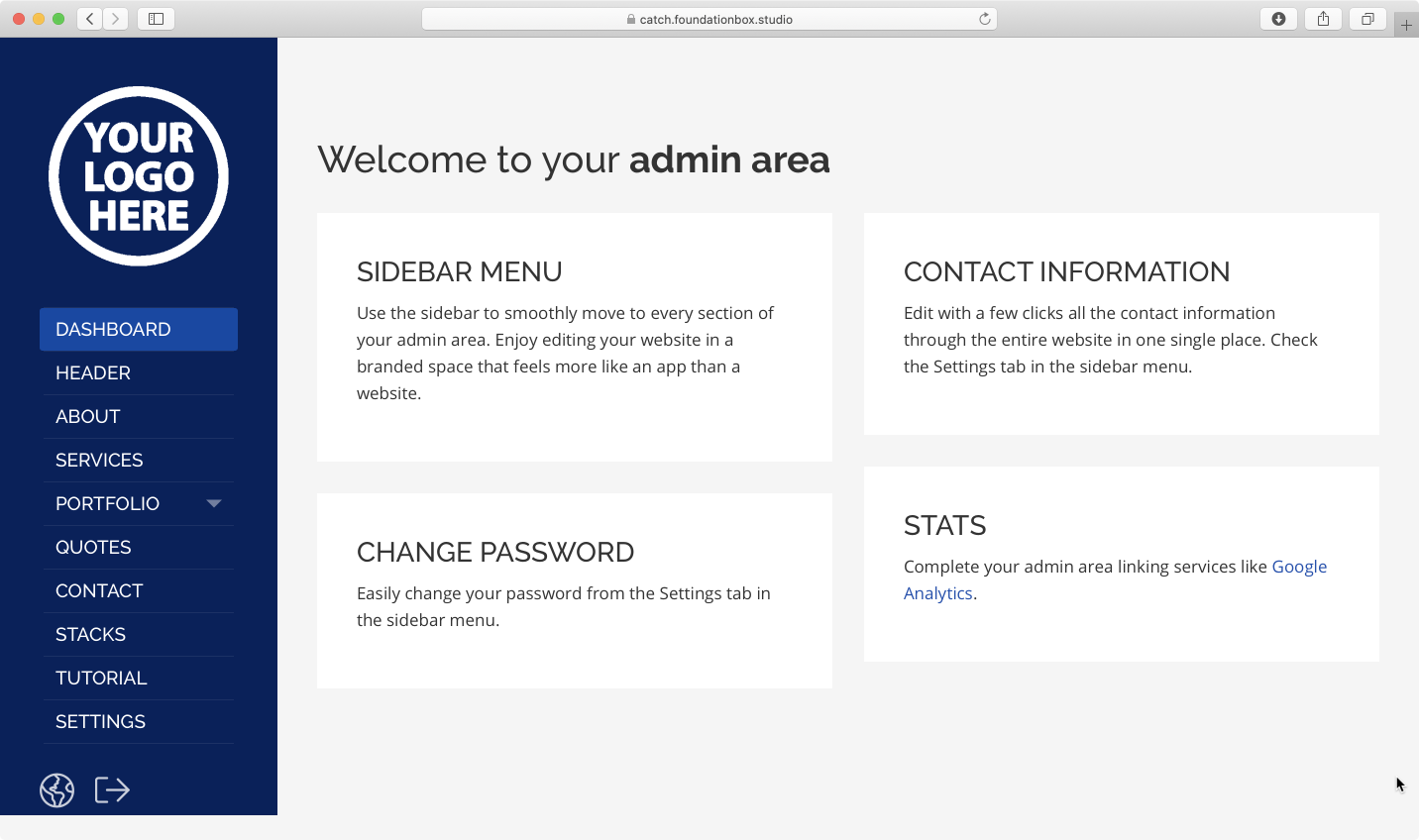Expand the Portfolio submenu arrow

pos(213,503)
